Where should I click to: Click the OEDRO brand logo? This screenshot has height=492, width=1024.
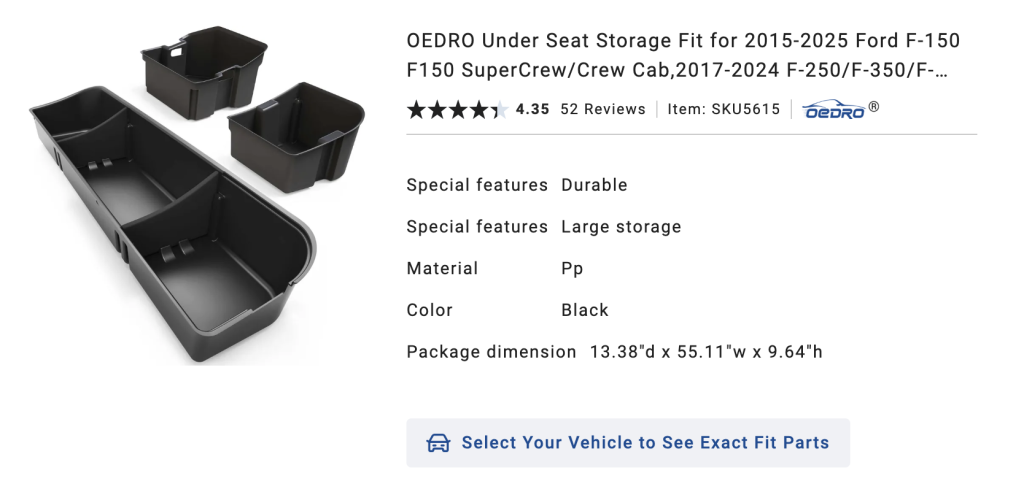833,109
